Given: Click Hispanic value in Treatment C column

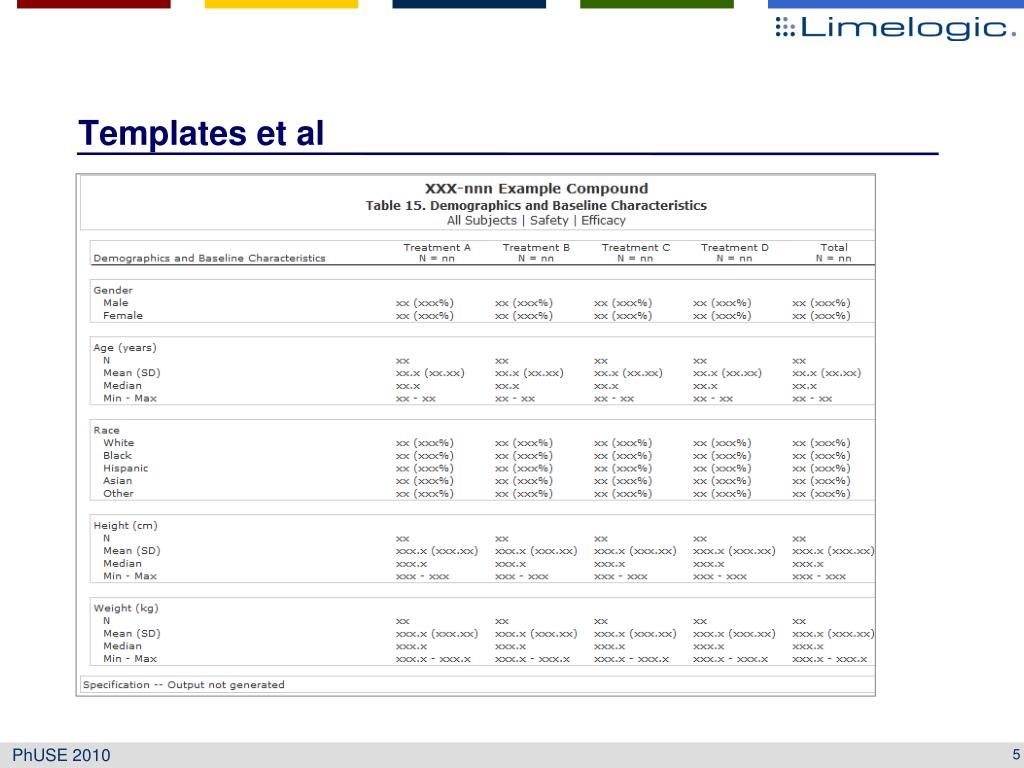Looking at the screenshot, I should [623, 469].
